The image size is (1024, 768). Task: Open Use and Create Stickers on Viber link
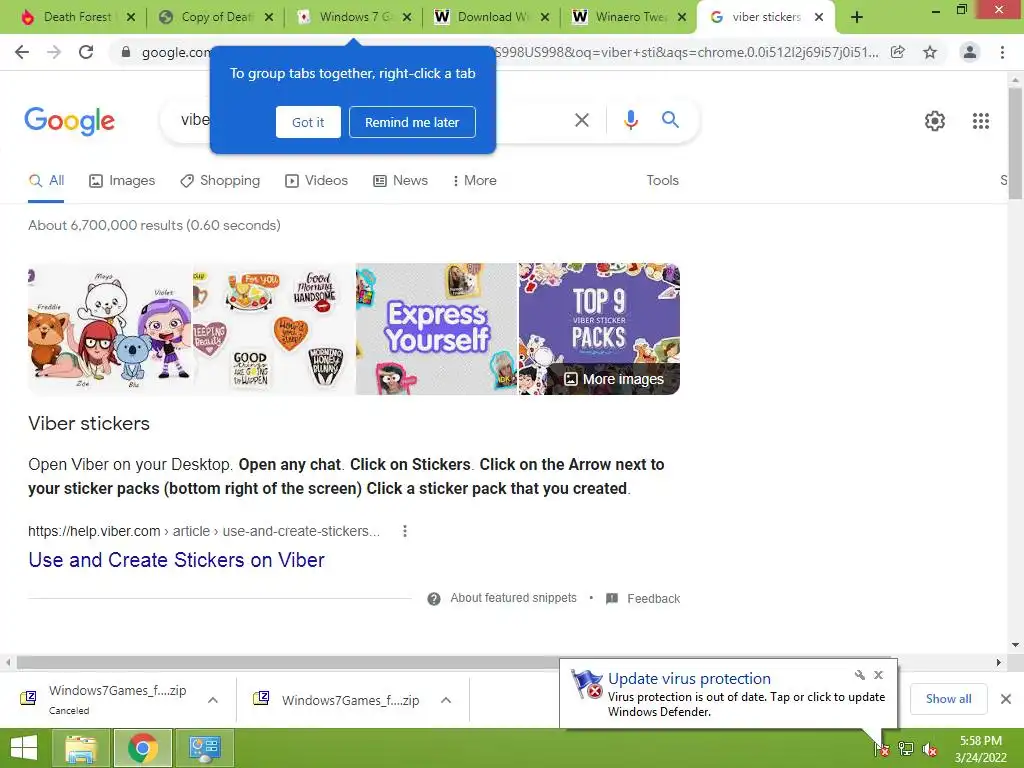[x=176, y=560]
